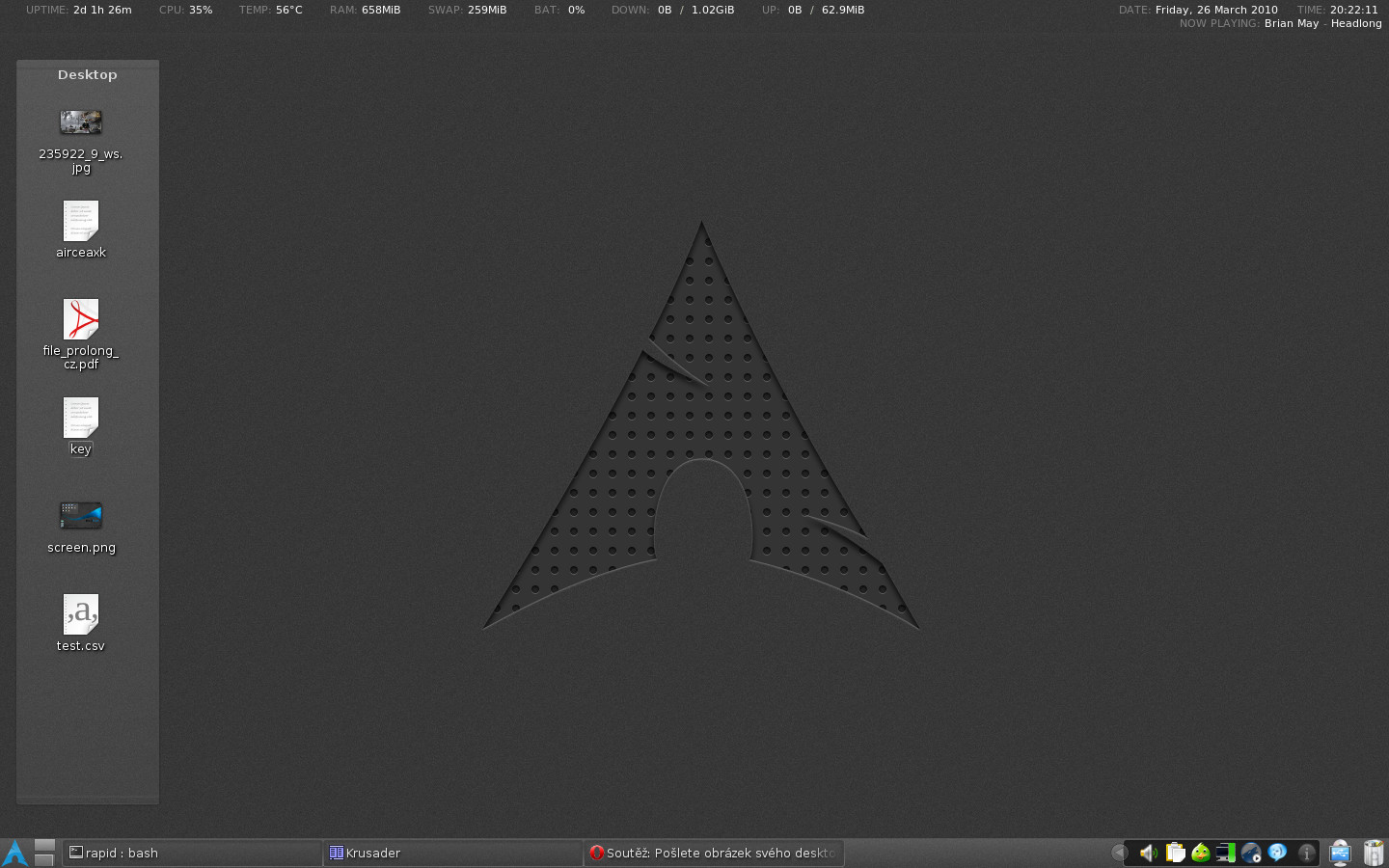Screen dimensions: 1389x868
Task: Select the screen.png image thumbnail
Action: coord(81,515)
